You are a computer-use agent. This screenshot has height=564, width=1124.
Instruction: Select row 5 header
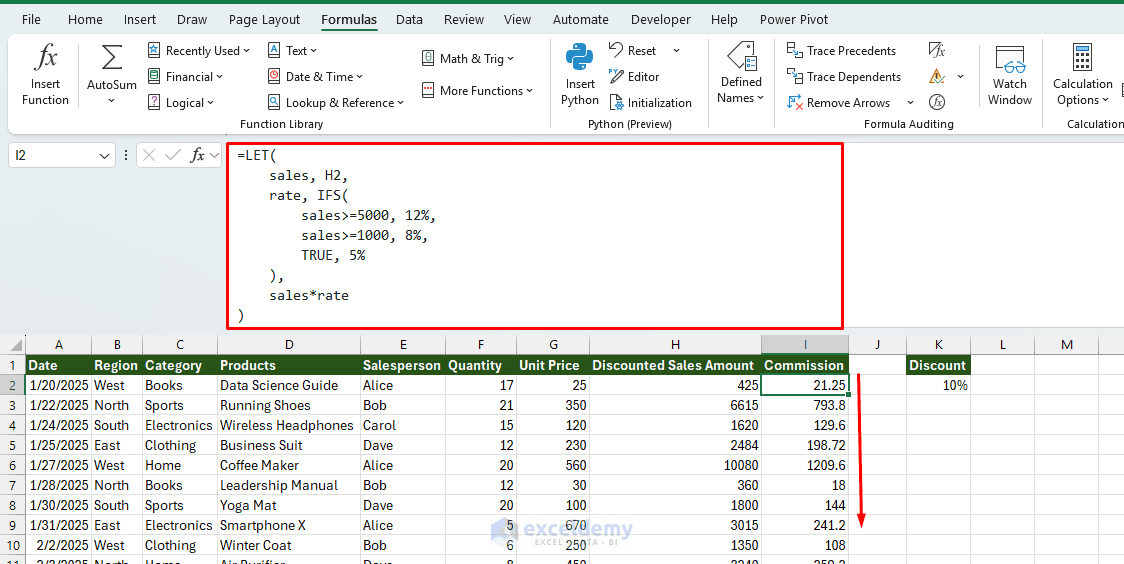pyautogui.click(x=12, y=445)
